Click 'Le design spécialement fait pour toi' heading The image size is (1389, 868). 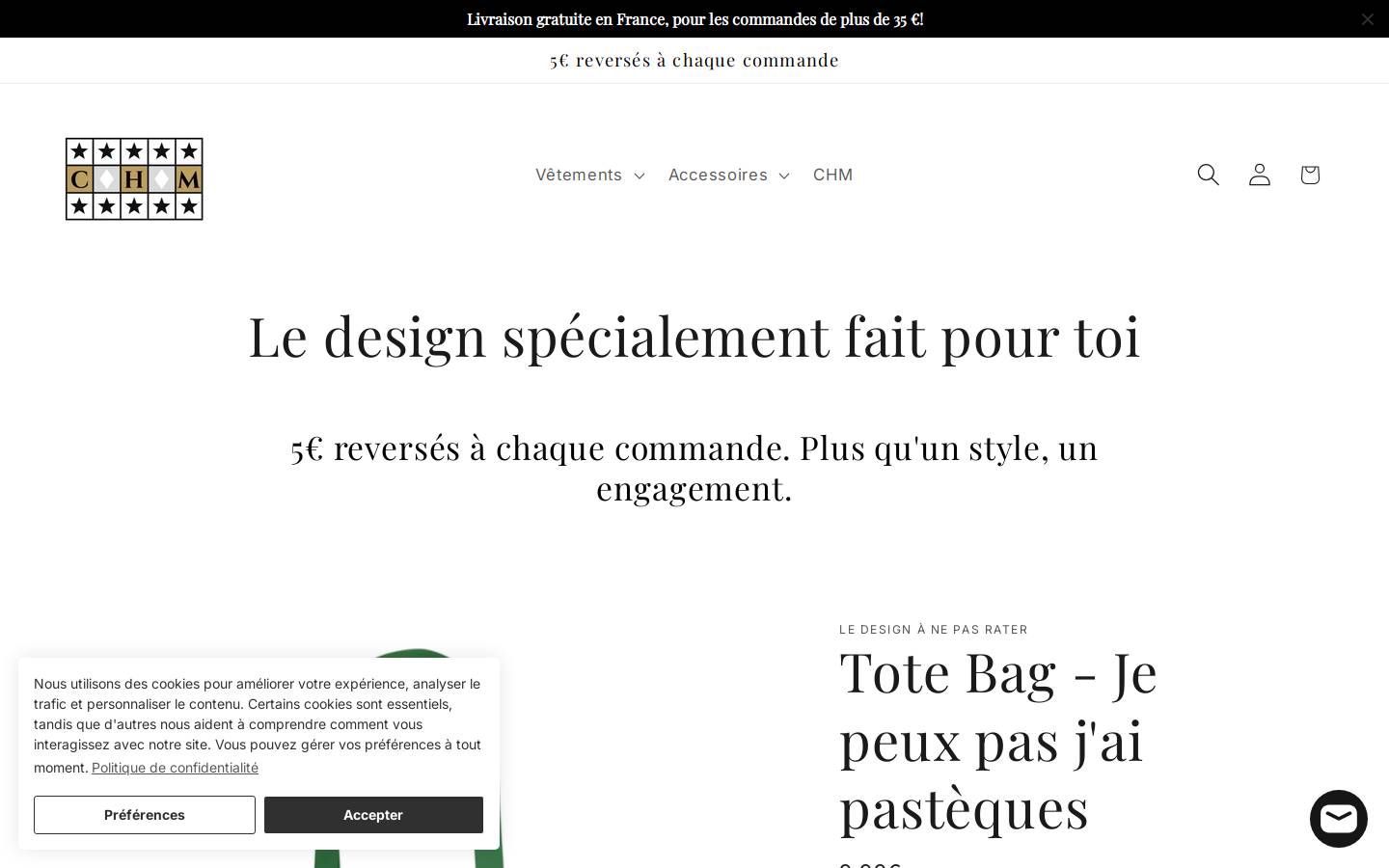click(x=694, y=336)
